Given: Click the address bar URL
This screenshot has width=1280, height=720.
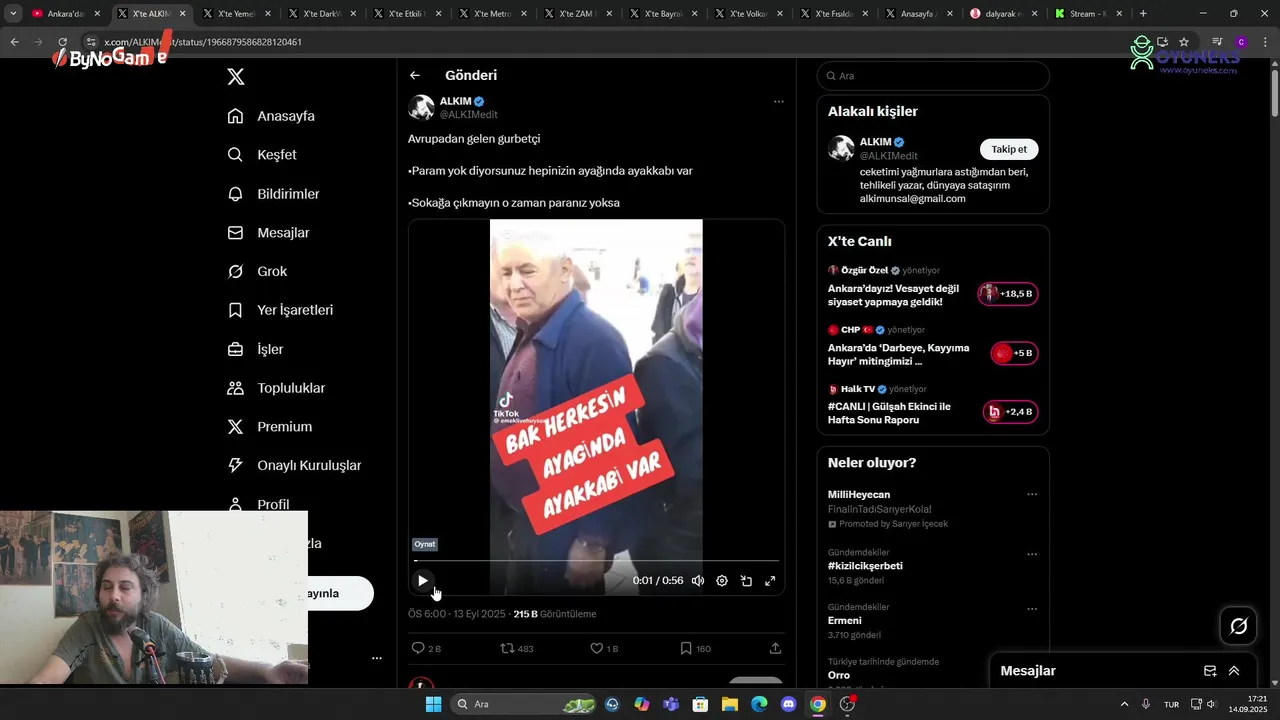Looking at the screenshot, I should pos(202,42).
